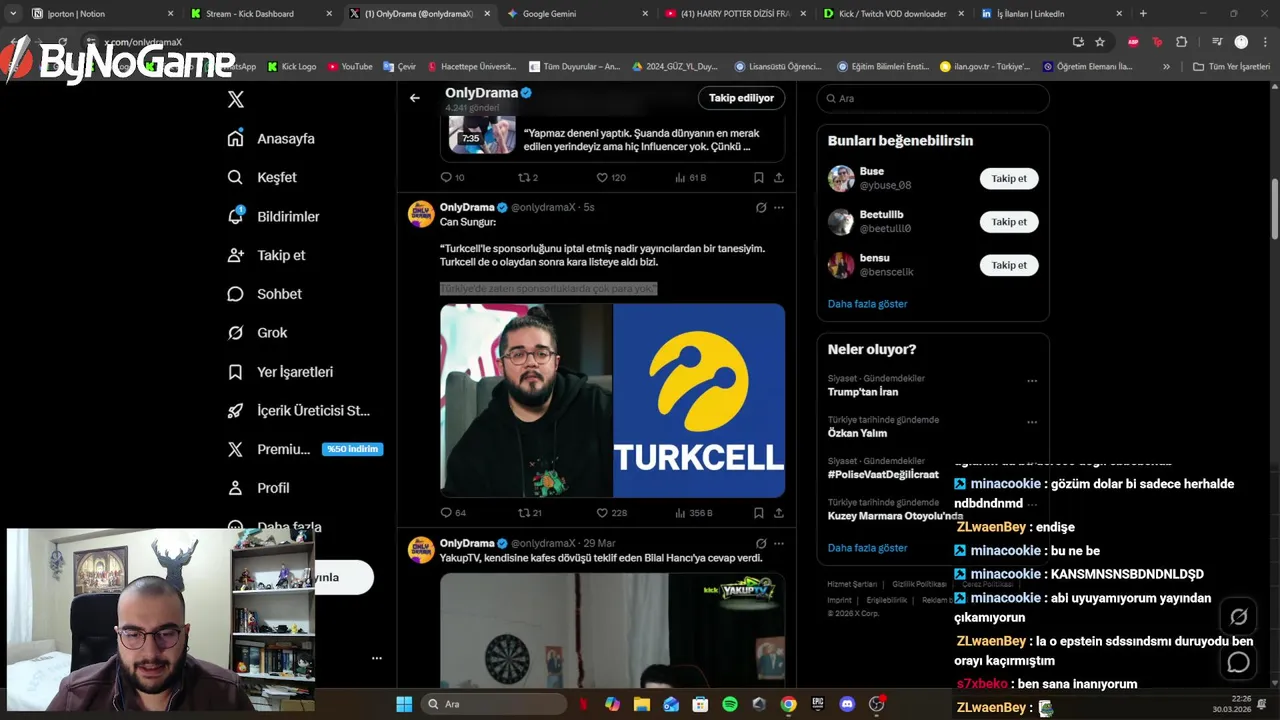Open the floating messages button at bottom right
The width and height of the screenshot is (1280, 720).
pos(1239,662)
